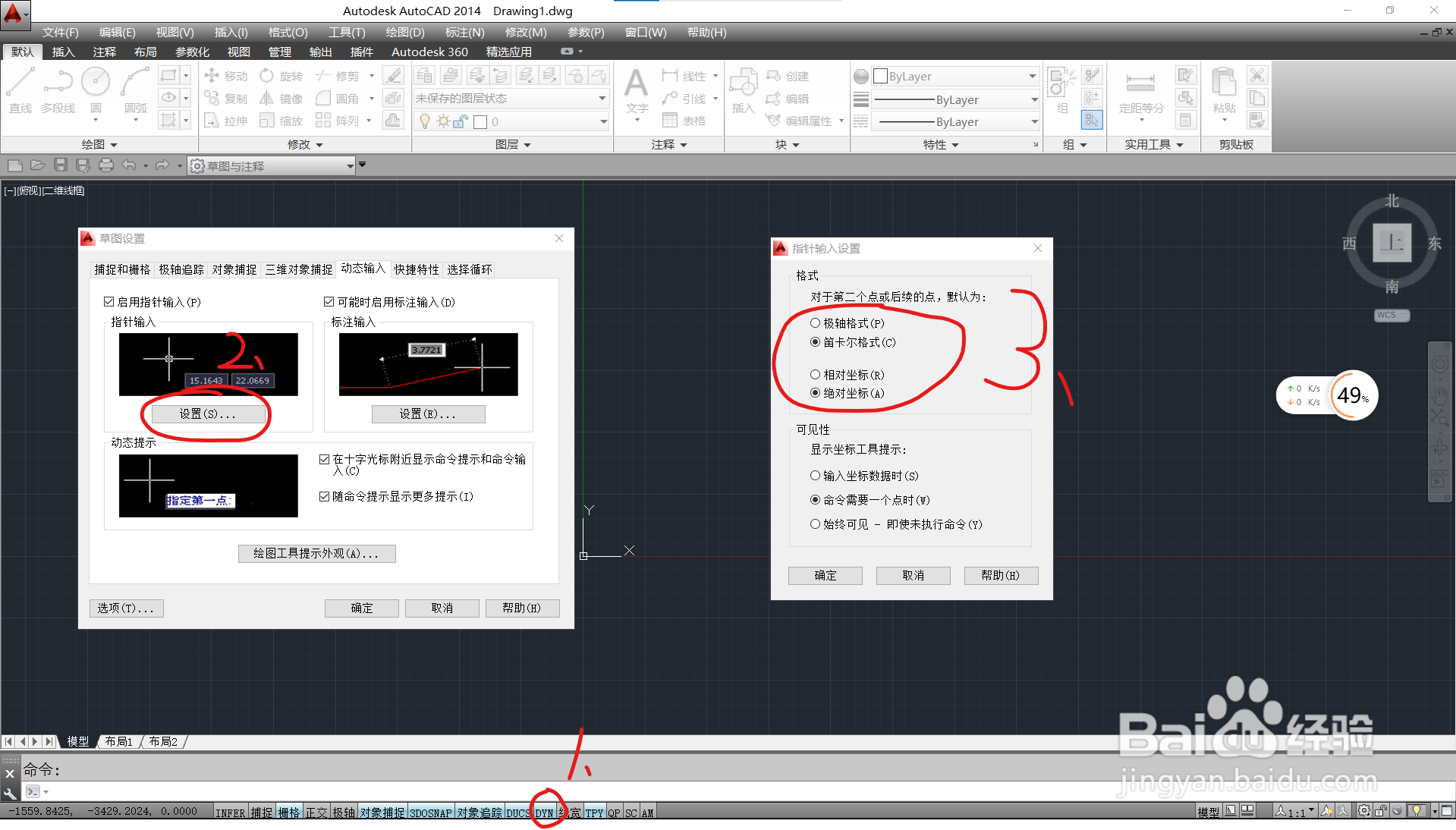Viewport: 1456px width, 830px height.
Task: Select the 多段线 (Polyline) tool
Action: click(x=58, y=90)
